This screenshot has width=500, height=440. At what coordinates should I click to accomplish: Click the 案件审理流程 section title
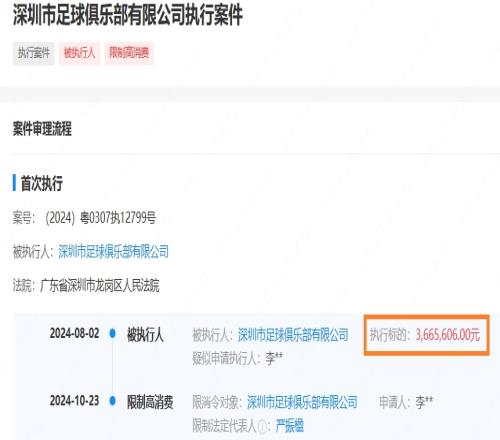coord(42,129)
